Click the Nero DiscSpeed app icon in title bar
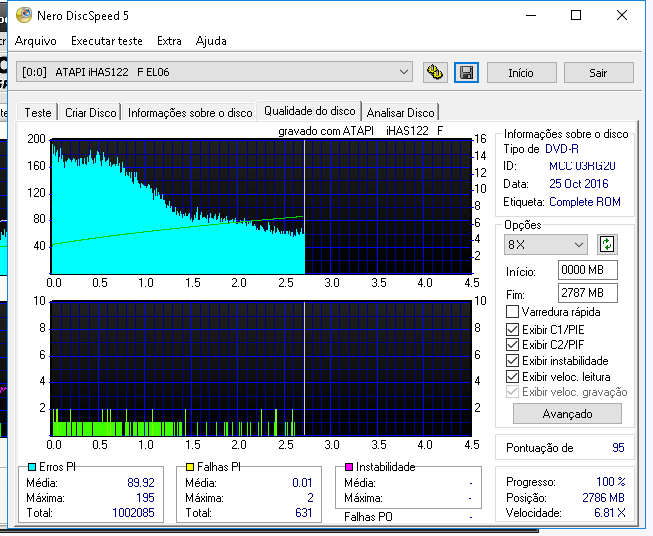 pos(24,15)
